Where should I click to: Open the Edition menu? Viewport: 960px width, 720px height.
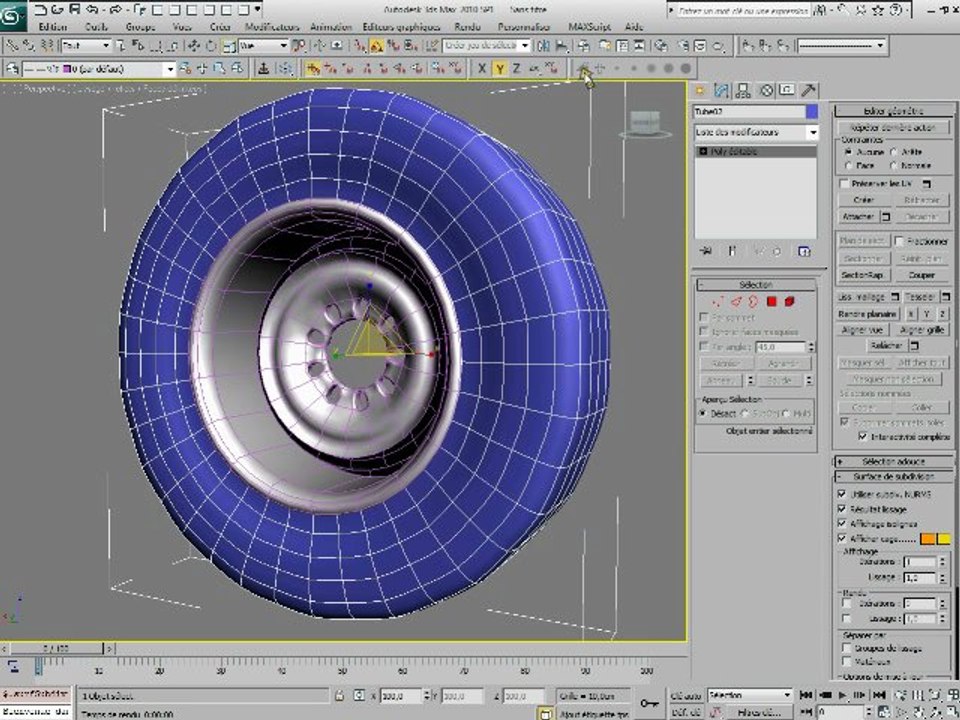[x=53, y=27]
